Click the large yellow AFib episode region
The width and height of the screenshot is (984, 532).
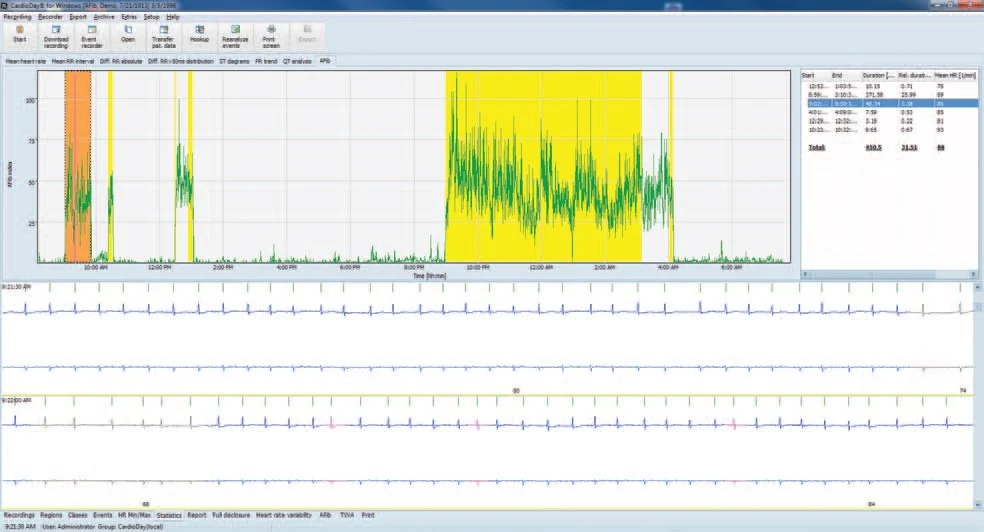pos(543,166)
